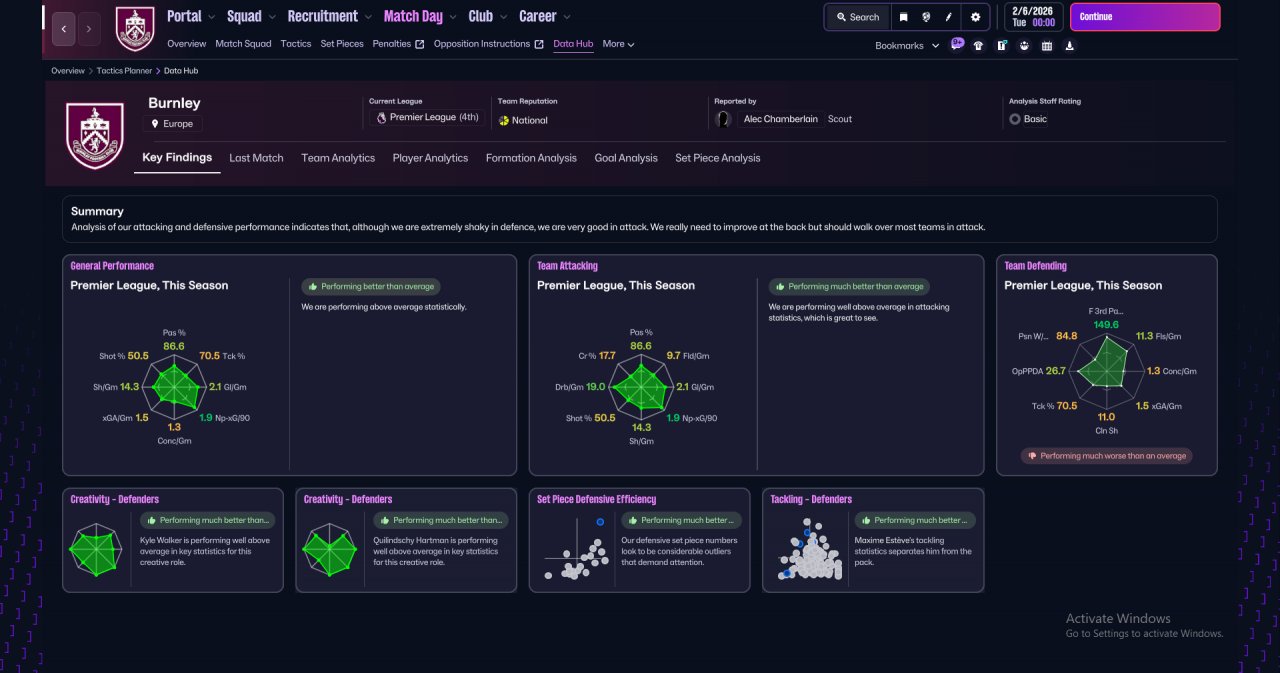The image size is (1280, 673).
Task: Go back with the left arrow button
Action: pos(64,29)
